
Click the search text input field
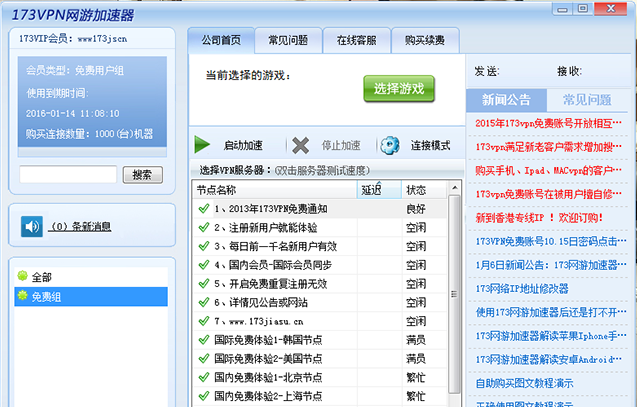(68, 175)
